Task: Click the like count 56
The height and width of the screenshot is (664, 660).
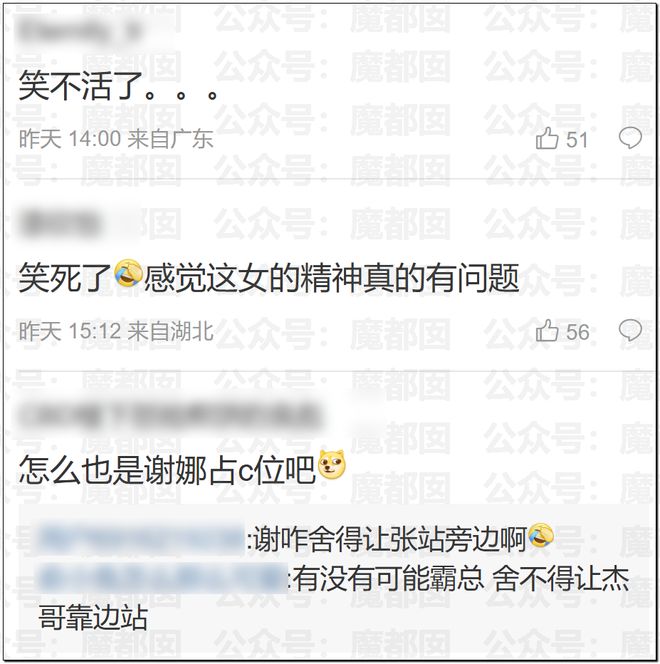Action: (577, 332)
